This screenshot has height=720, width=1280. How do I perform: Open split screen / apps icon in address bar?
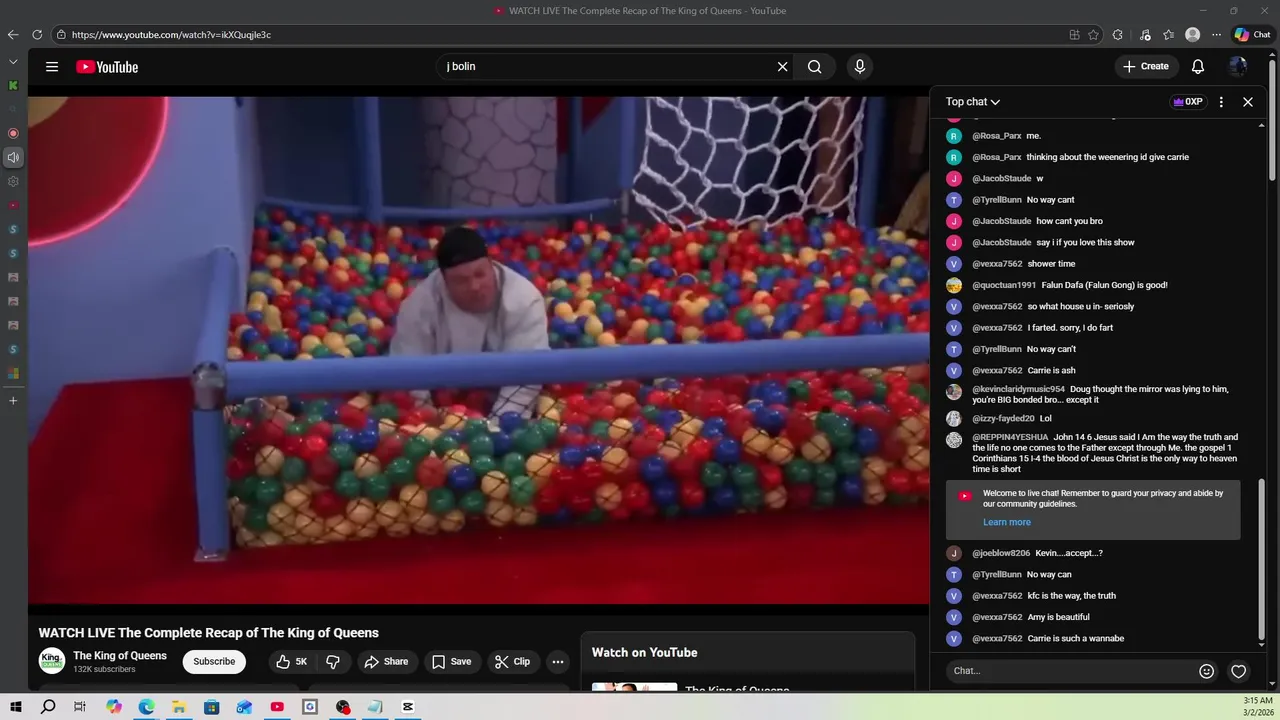coord(1074,35)
